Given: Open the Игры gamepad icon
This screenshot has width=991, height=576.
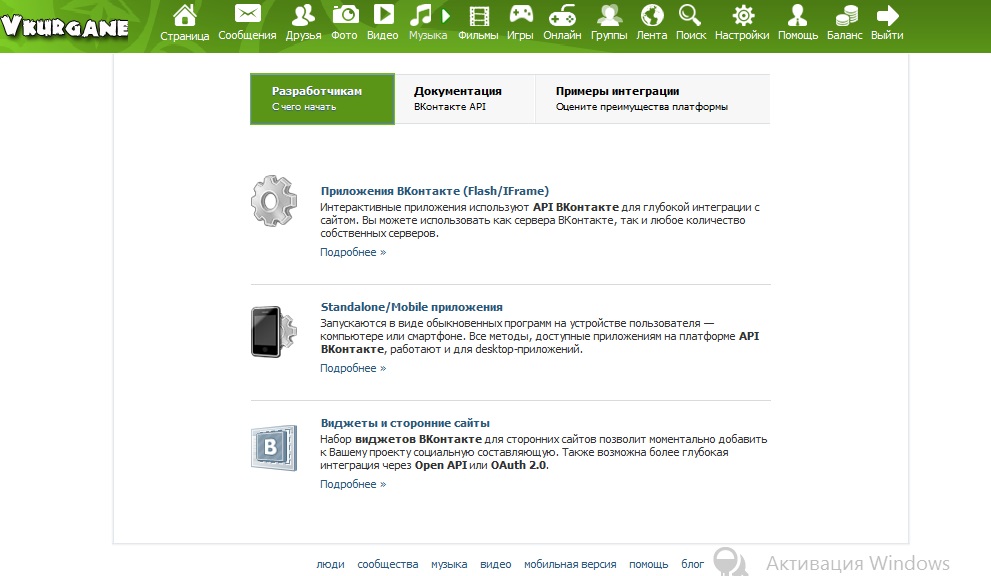Looking at the screenshot, I should click(521, 15).
